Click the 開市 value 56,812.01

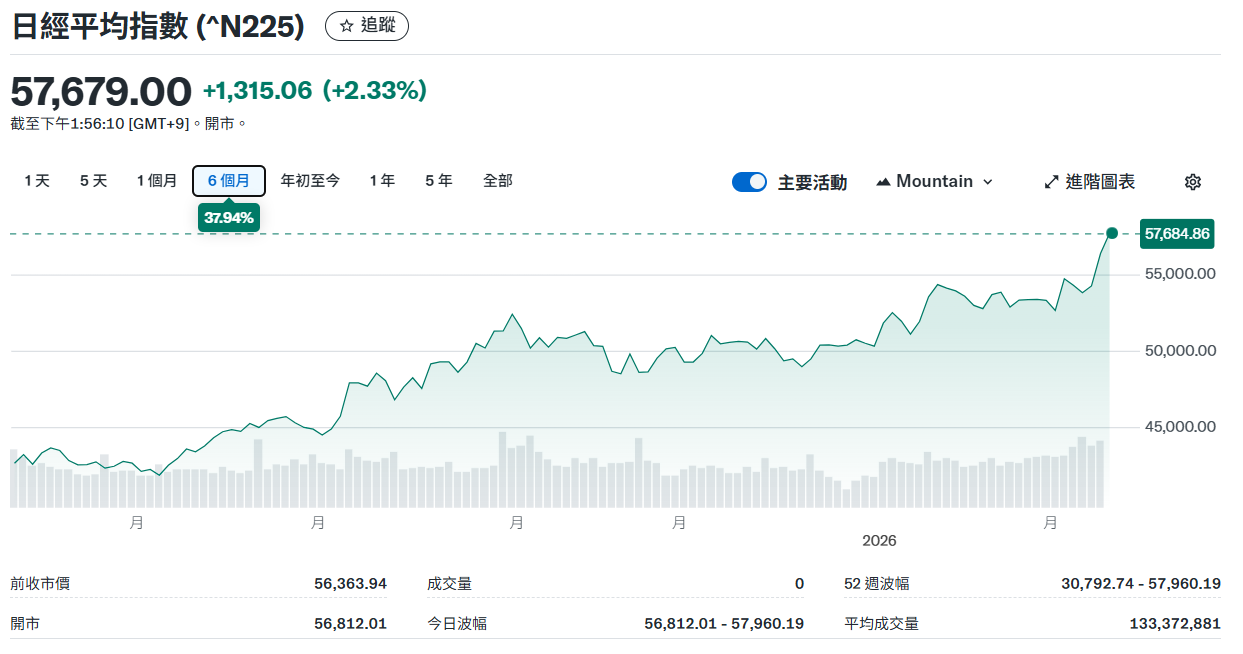(350, 624)
